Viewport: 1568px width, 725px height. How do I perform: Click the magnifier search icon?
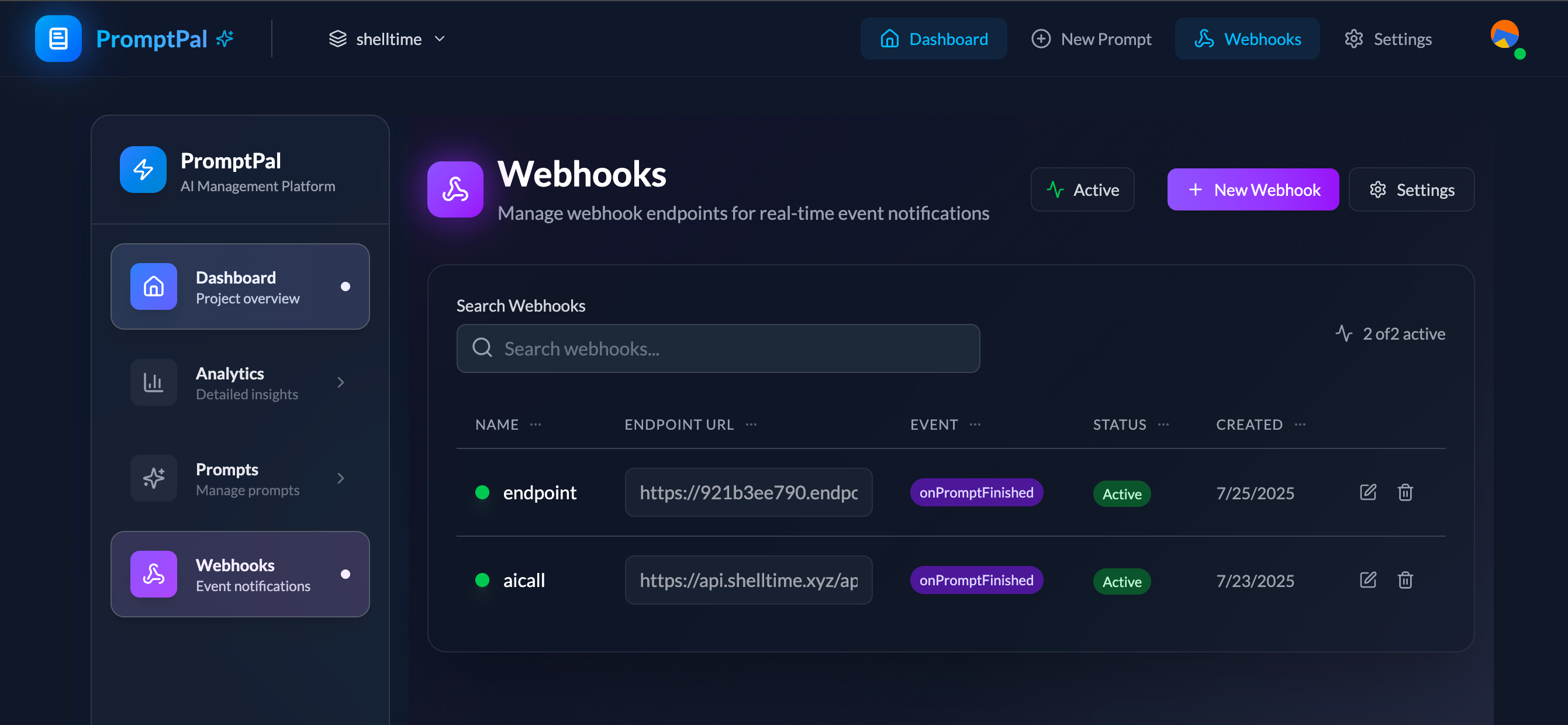coord(482,347)
